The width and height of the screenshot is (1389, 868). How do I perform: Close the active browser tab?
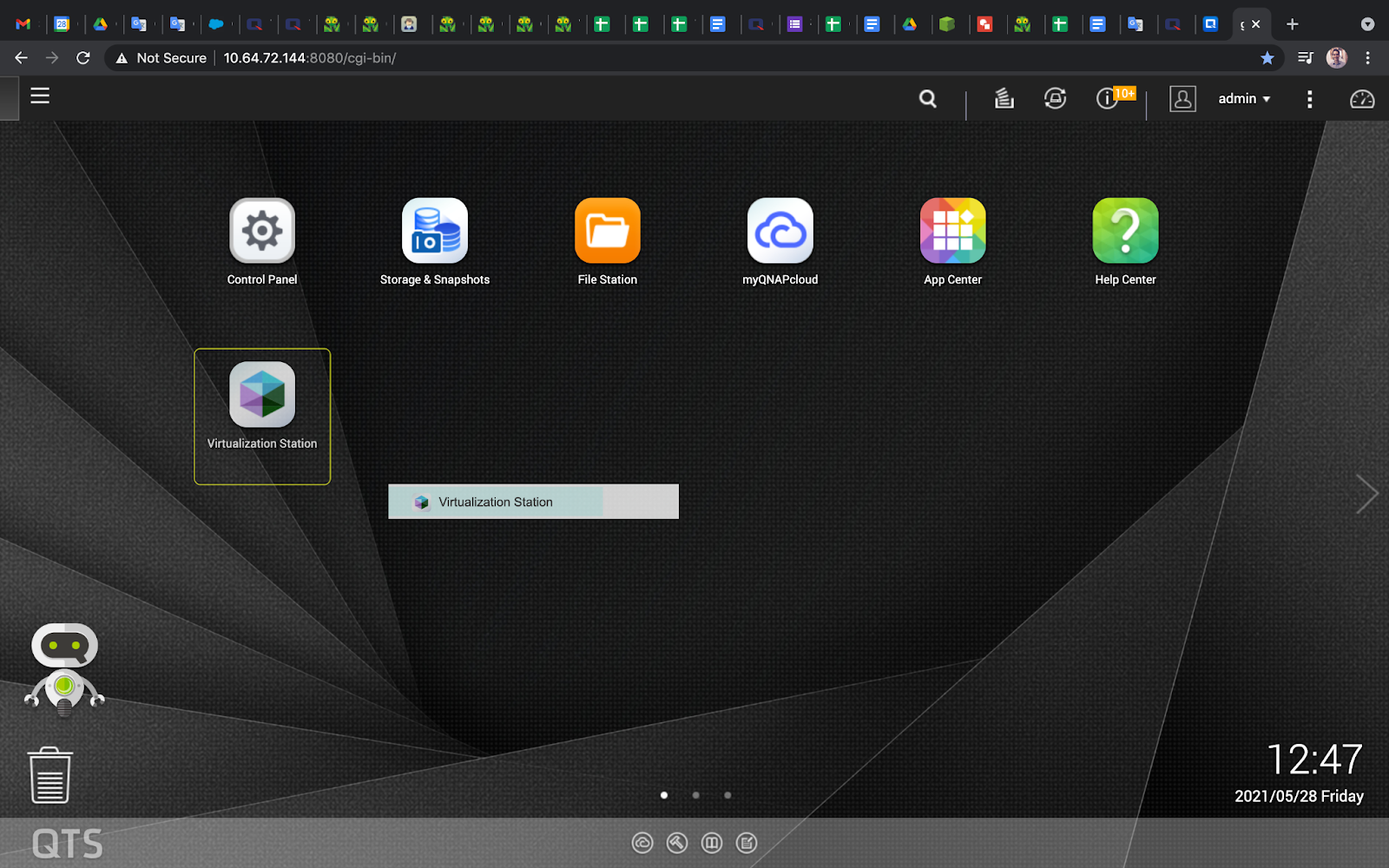(x=1255, y=24)
